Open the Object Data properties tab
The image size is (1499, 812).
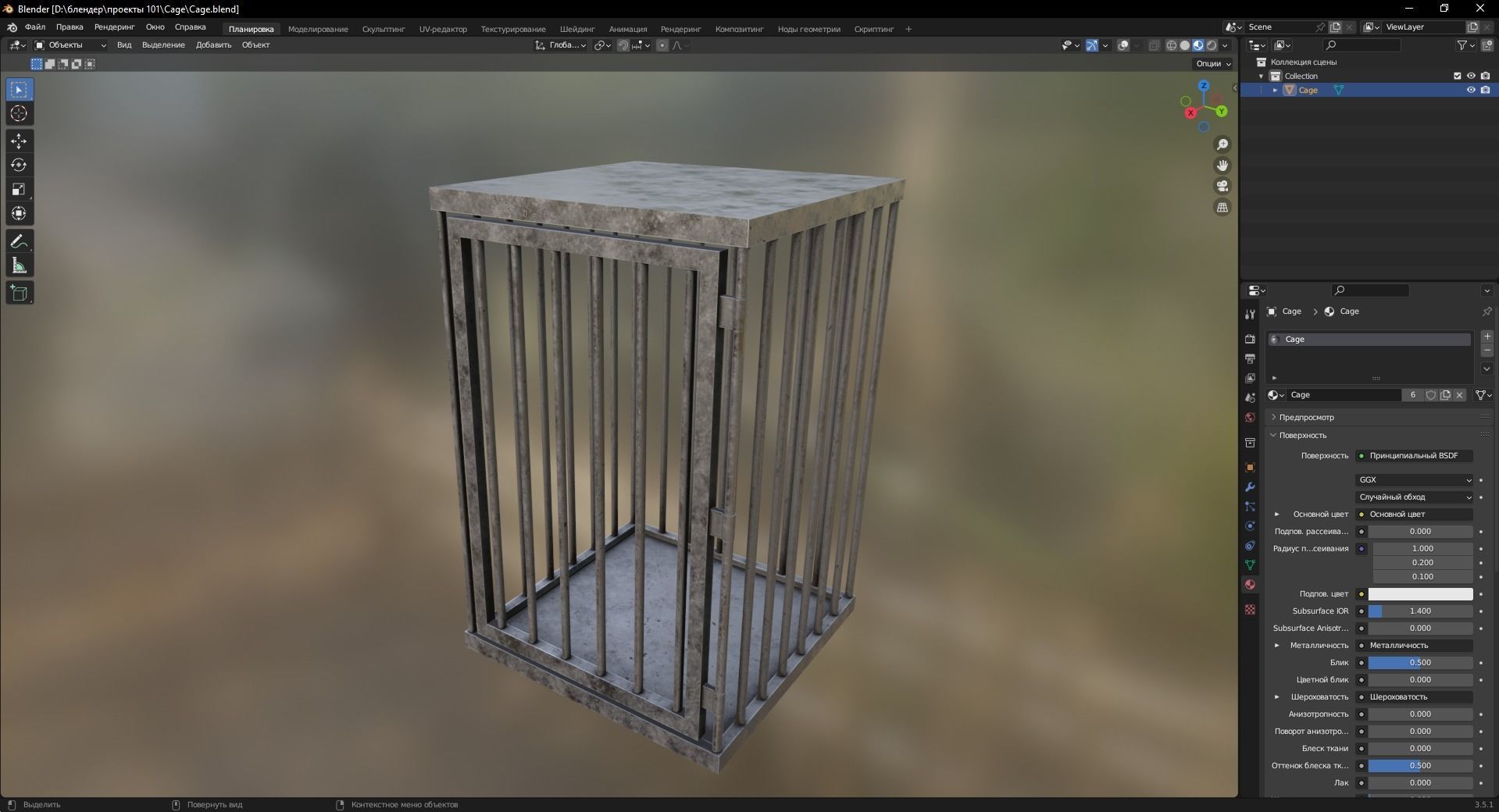(1250, 564)
